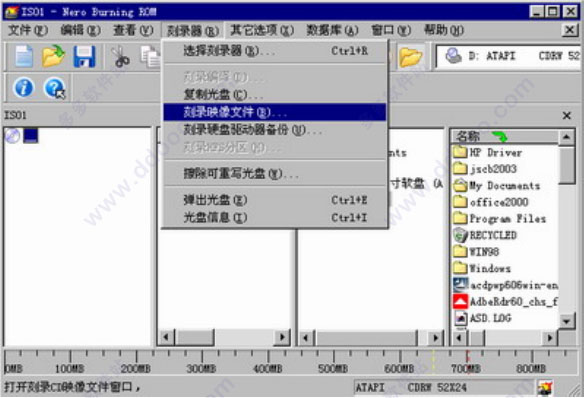Open the 数据库 menu
This screenshot has height=398, width=584.
(332, 30)
